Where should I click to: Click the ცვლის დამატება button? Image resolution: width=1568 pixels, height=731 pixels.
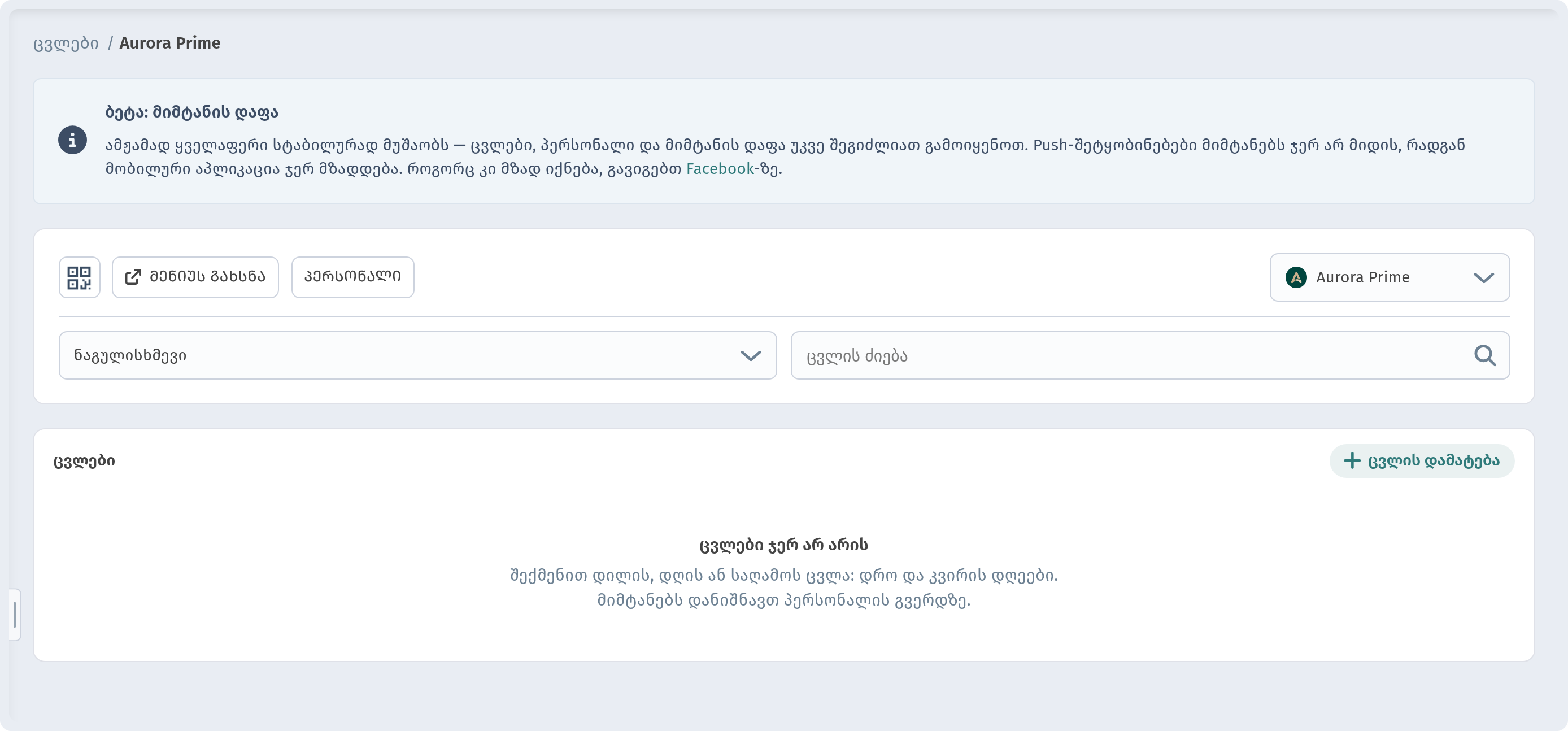pyautogui.click(x=1422, y=461)
